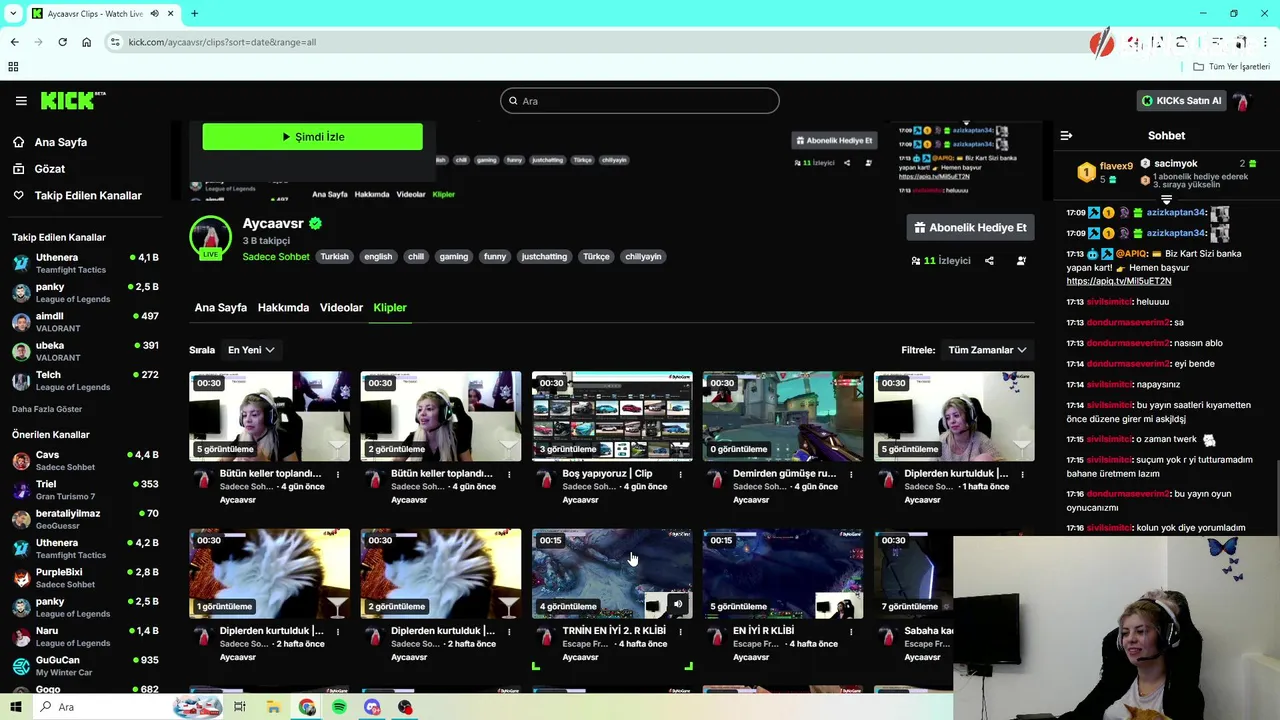The width and height of the screenshot is (1280, 720).
Task: Reload the page with browser refresh icon
Action: coord(62,42)
